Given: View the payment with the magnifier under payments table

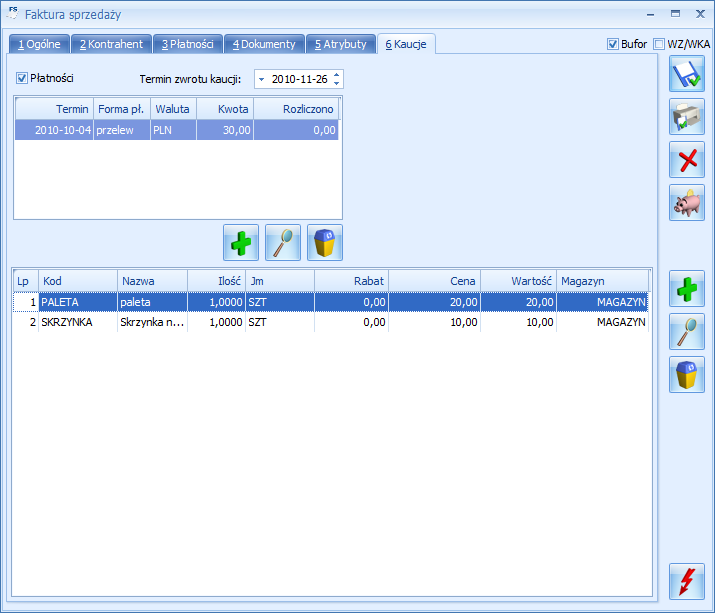Looking at the screenshot, I should coord(283,243).
